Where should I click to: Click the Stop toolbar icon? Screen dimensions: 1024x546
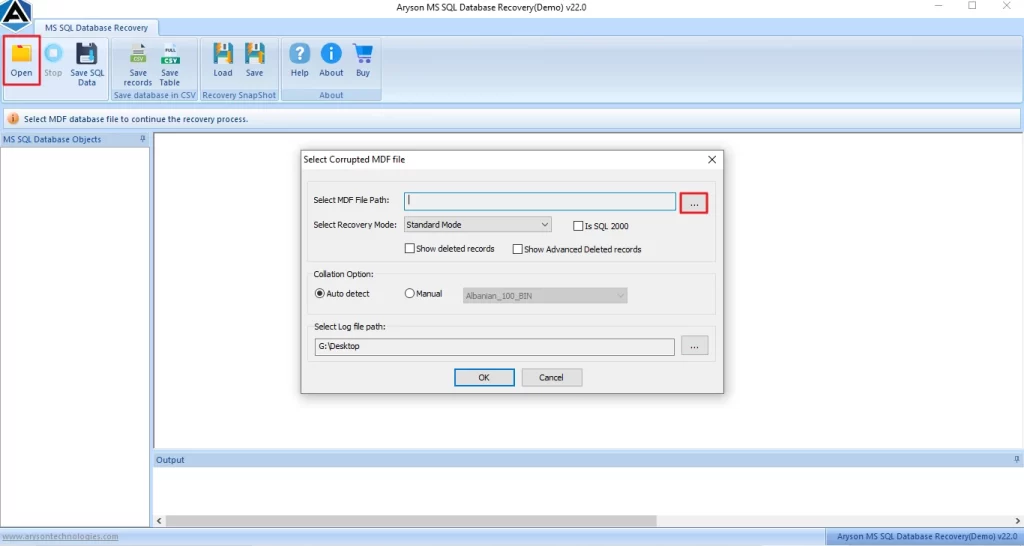coord(53,60)
